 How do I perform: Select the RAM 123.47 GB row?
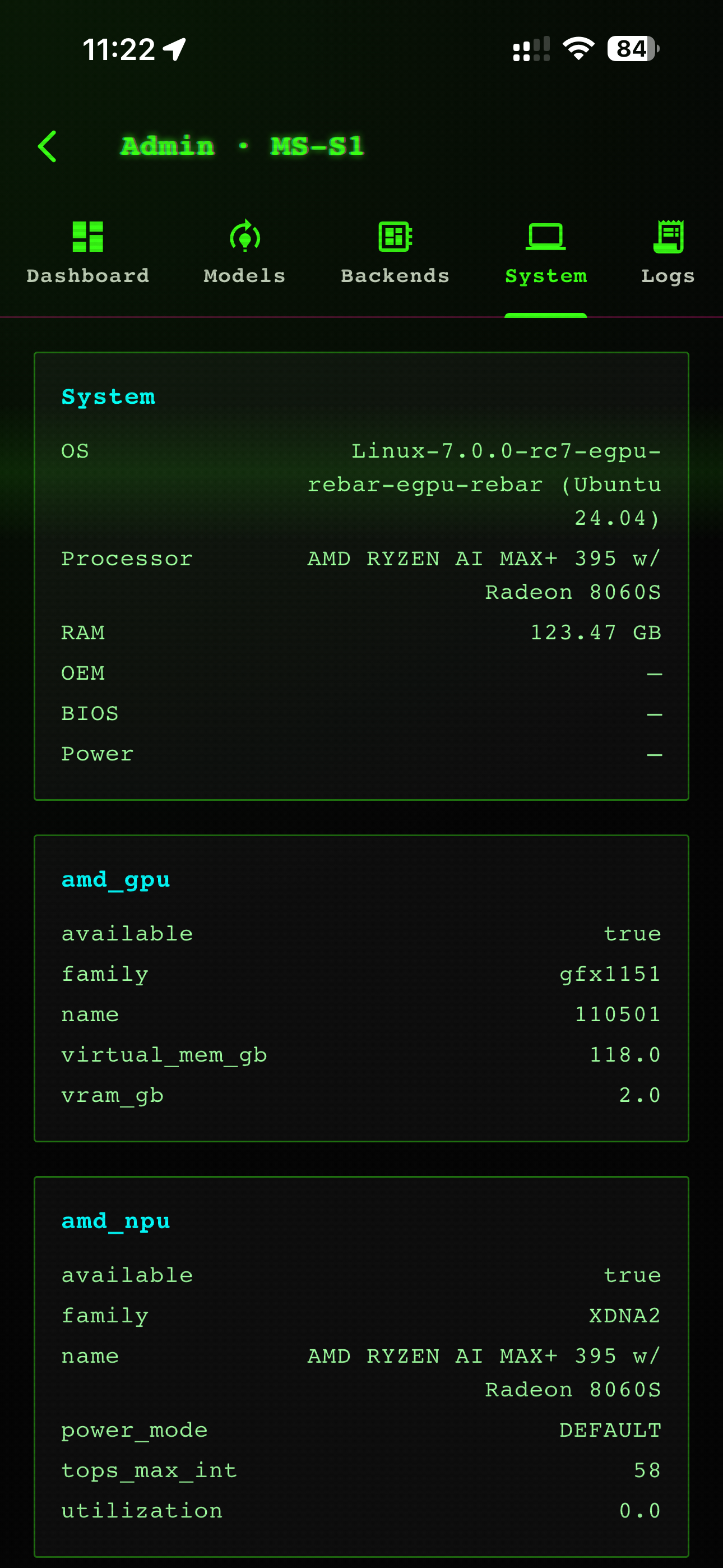coord(361,633)
